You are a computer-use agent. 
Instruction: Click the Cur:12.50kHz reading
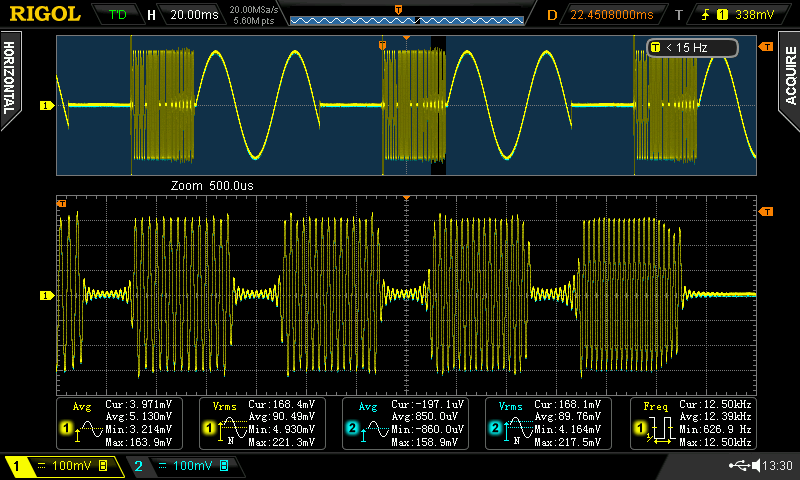click(715, 405)
